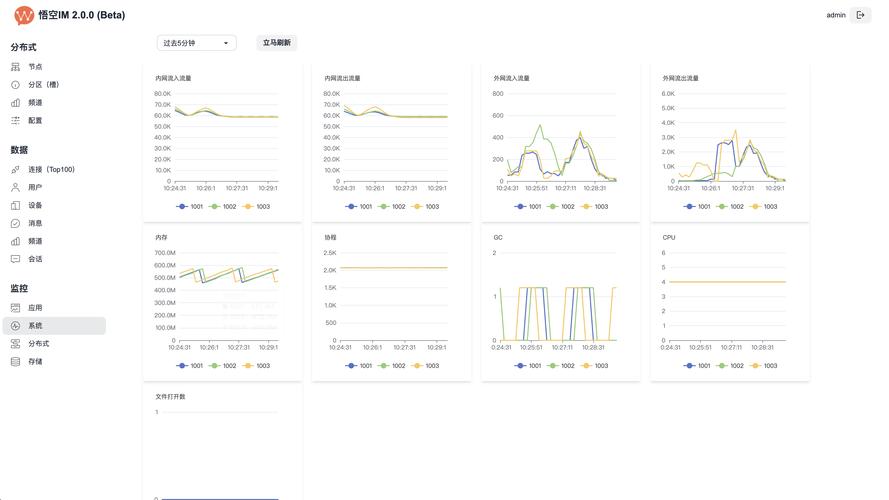This screenshot has width=889, height=500.
Task: Click the 用户 user icon
Action: (15, 188)
